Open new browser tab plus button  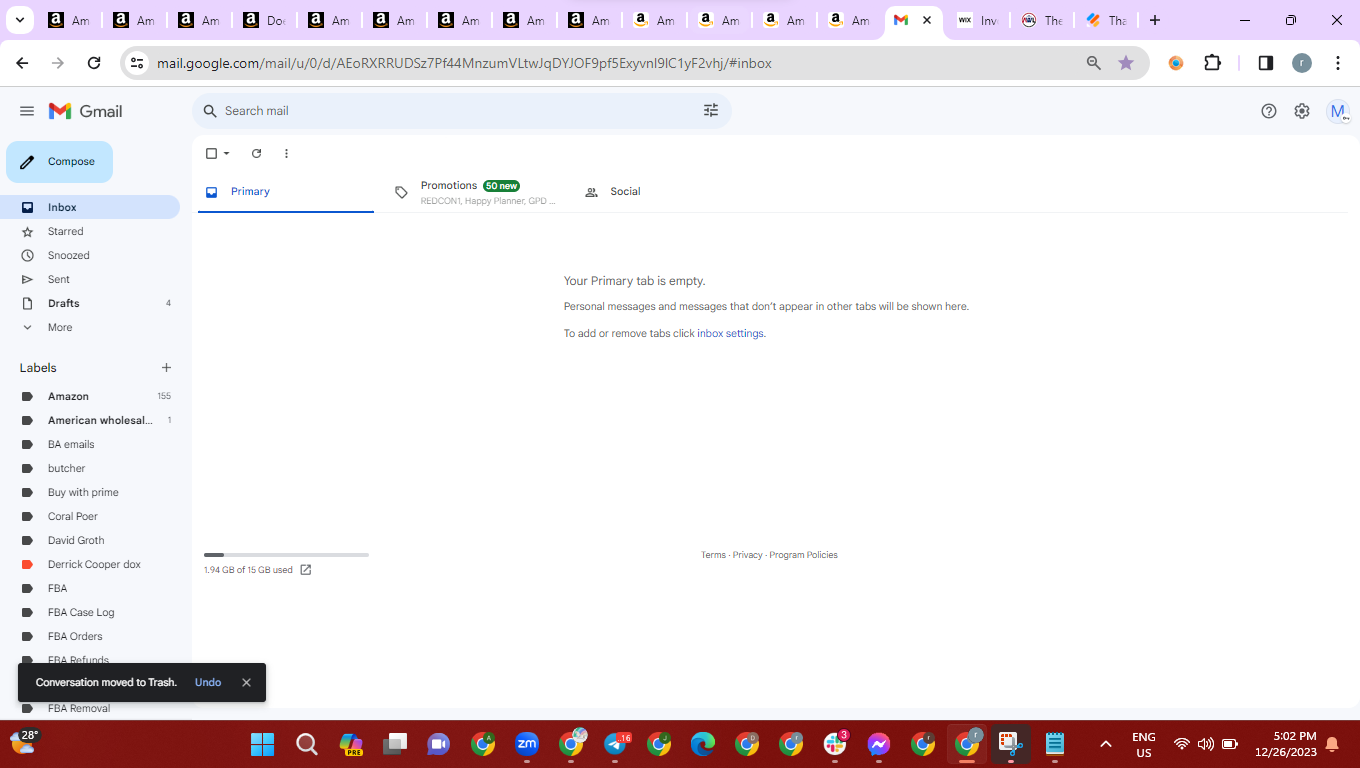(x=1155, y=20)
